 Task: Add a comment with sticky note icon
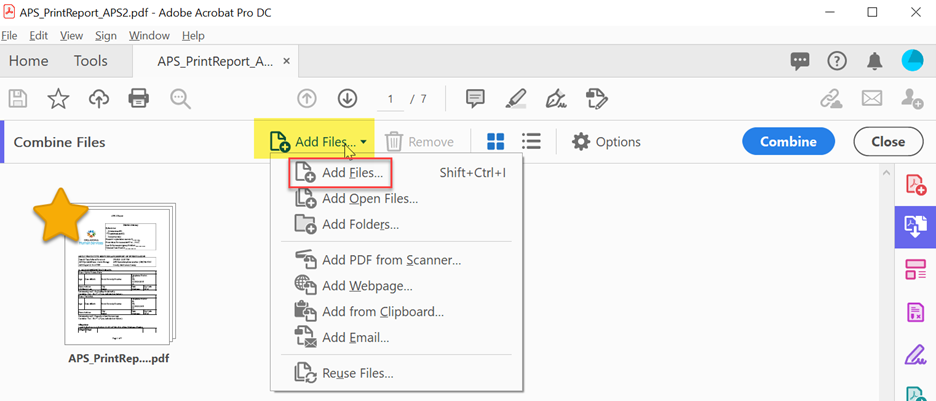[475, 98]
